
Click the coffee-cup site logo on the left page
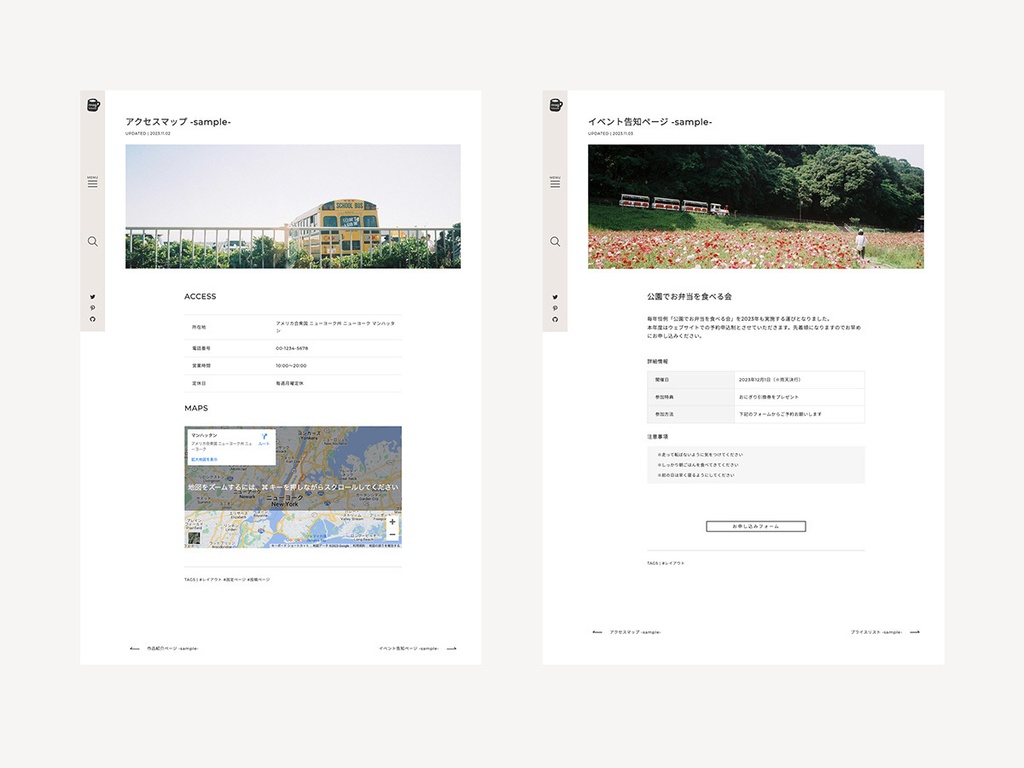pos(93,104)
